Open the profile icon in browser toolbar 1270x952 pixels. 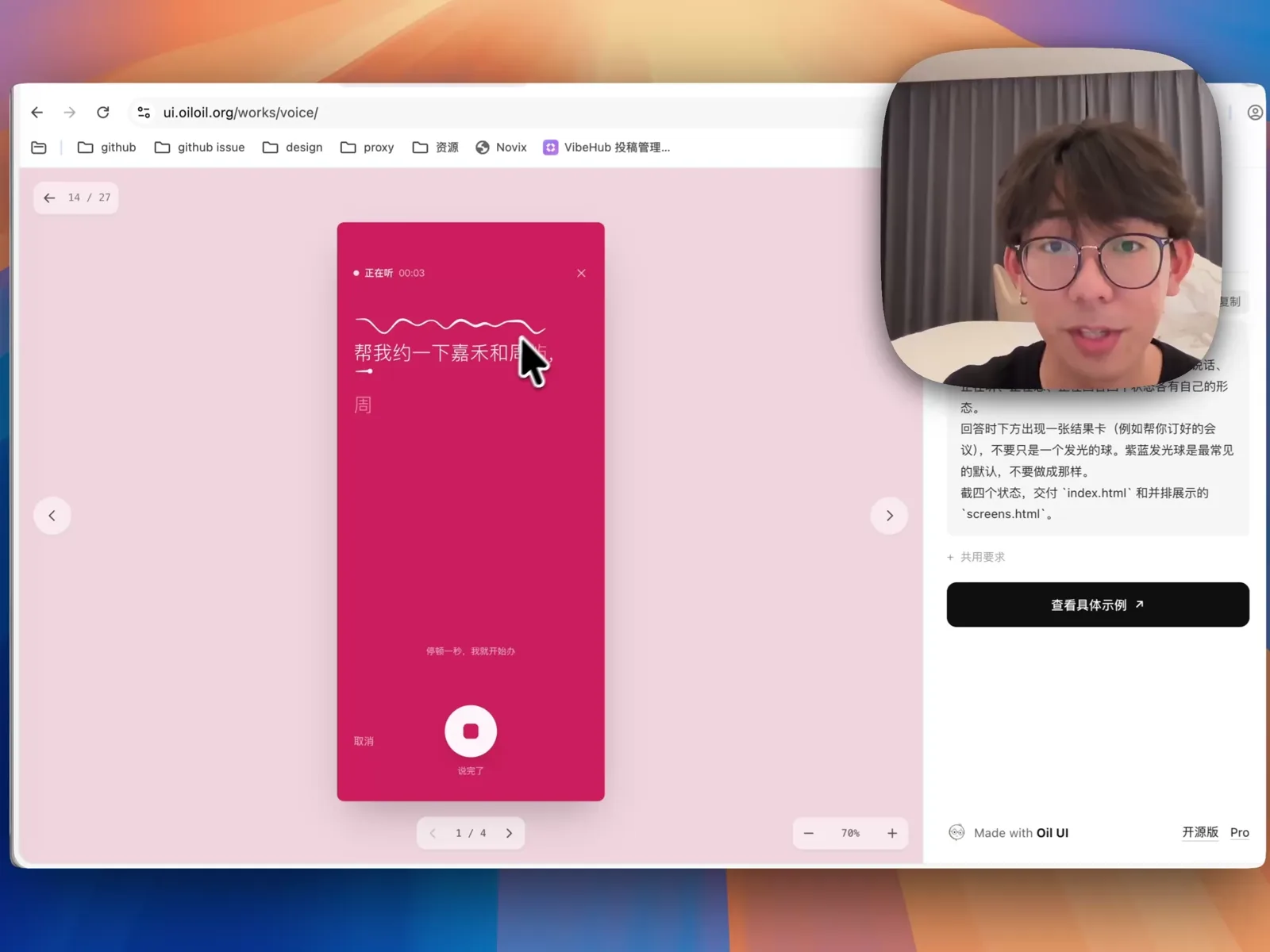pos(1254,113)
